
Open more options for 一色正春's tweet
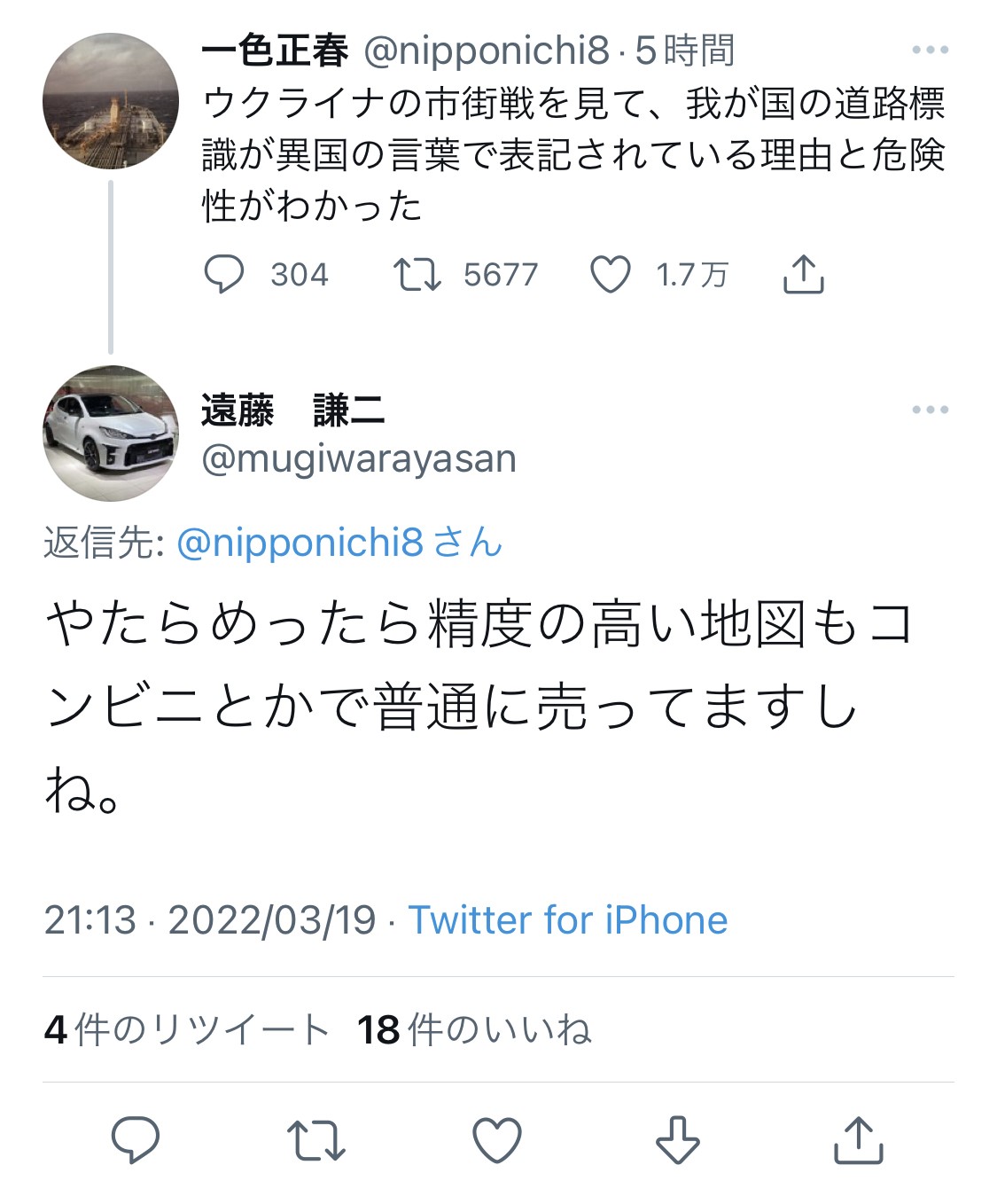930,51
